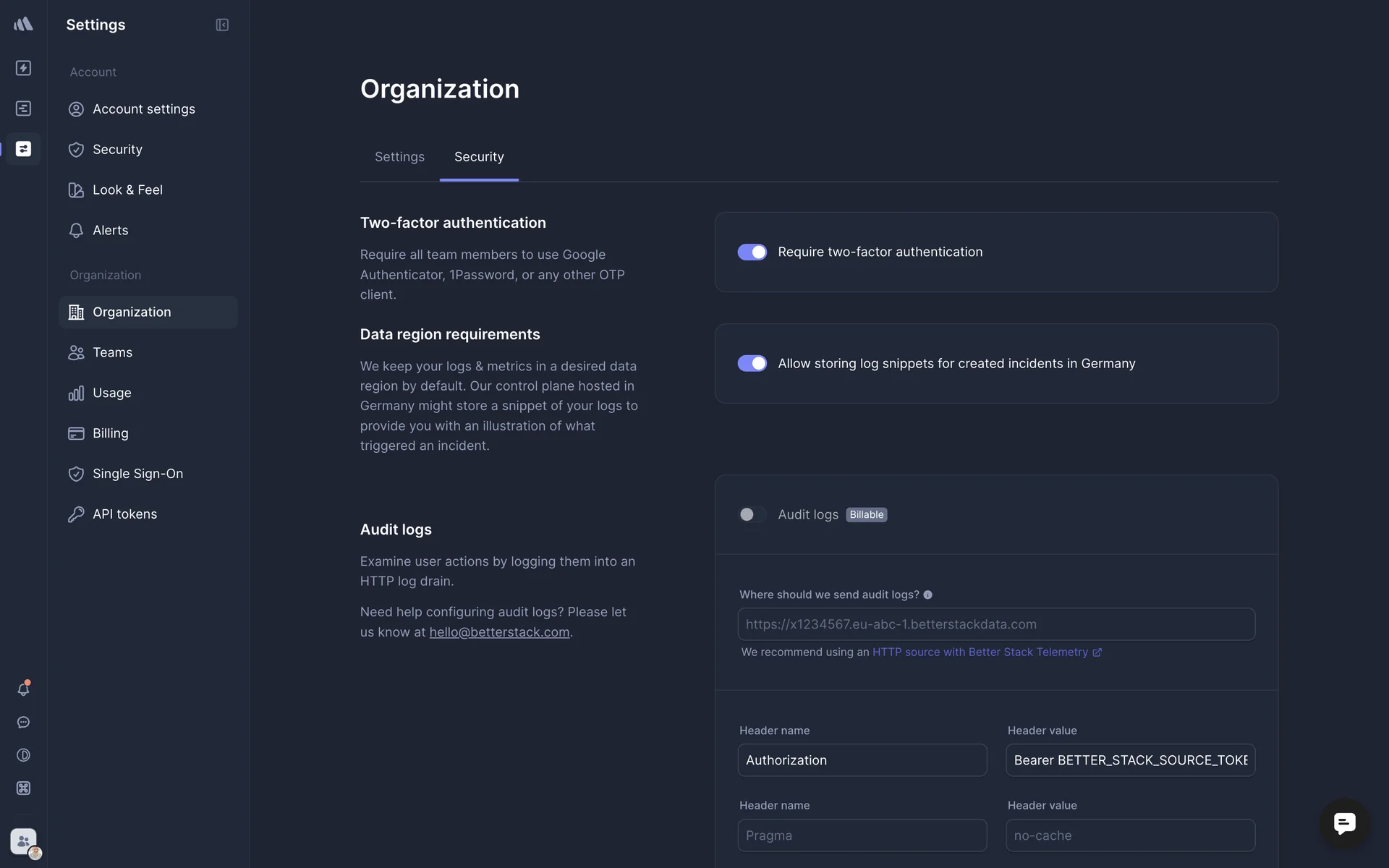This screenshot has height=868, width=1389.
Task: Open Single Sign-On in sidebar
Action: click(137, 474)
